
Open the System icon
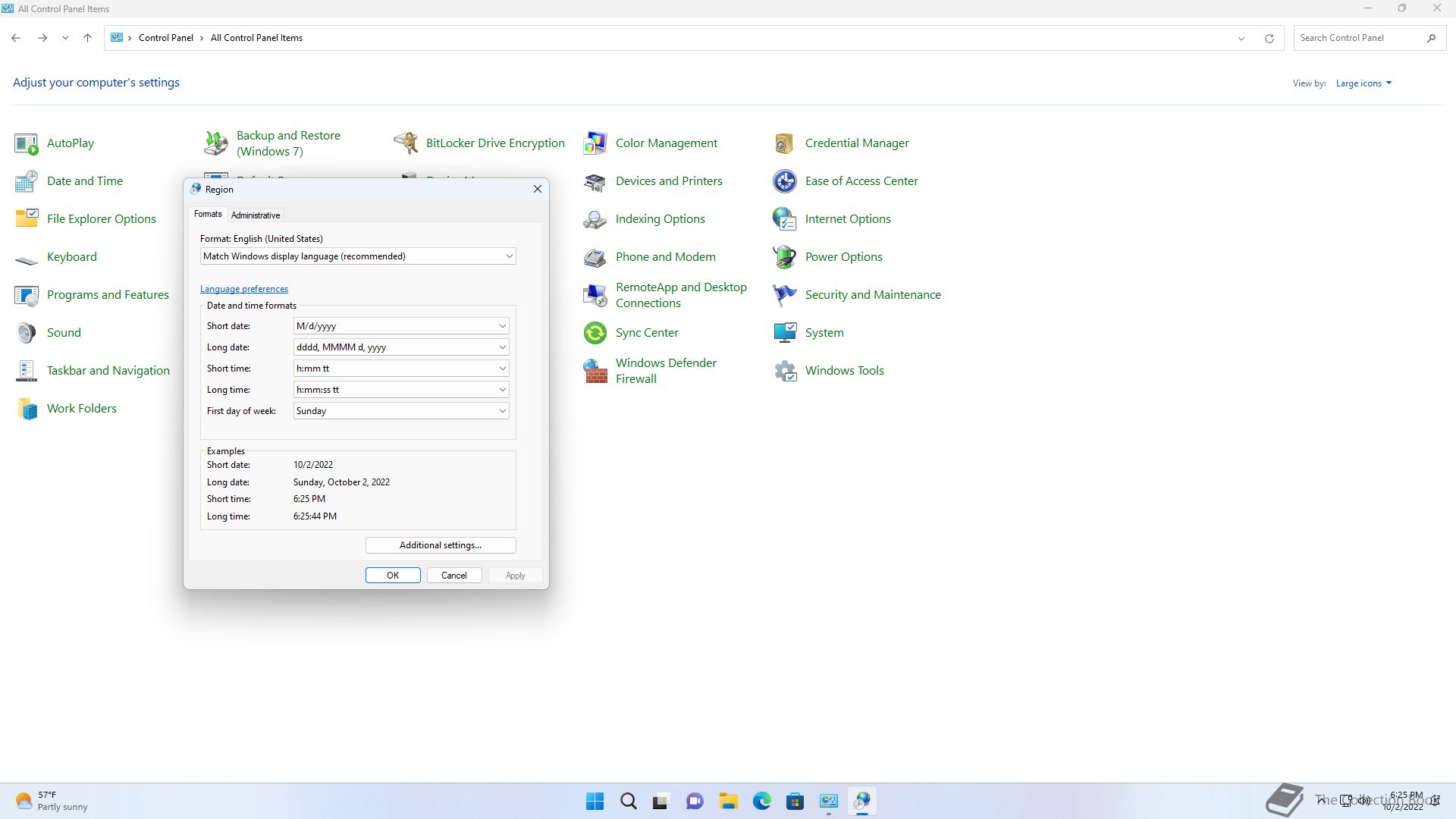click(x=785, y=333)
